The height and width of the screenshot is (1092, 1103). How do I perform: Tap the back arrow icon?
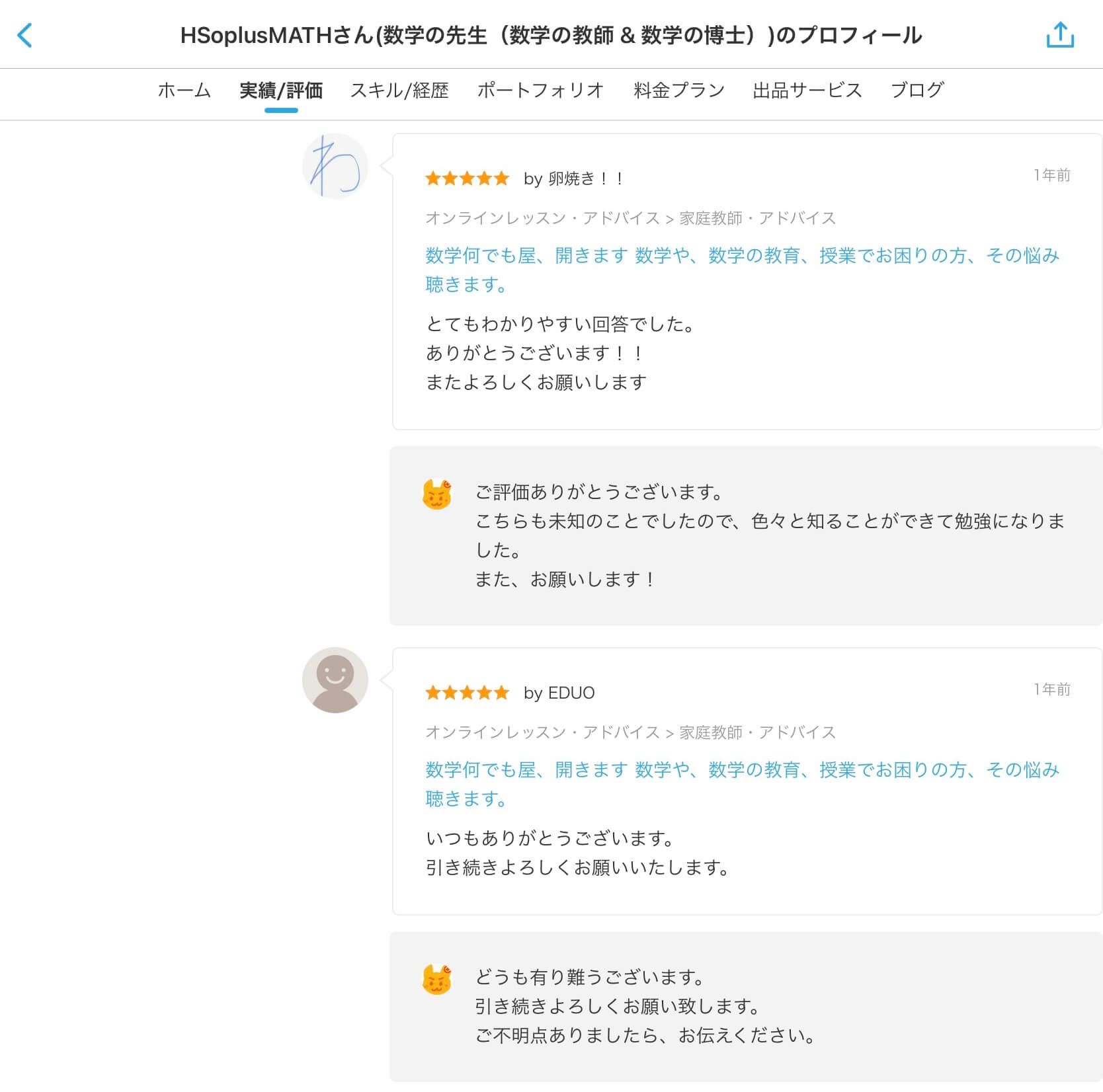tap(24, 35)
